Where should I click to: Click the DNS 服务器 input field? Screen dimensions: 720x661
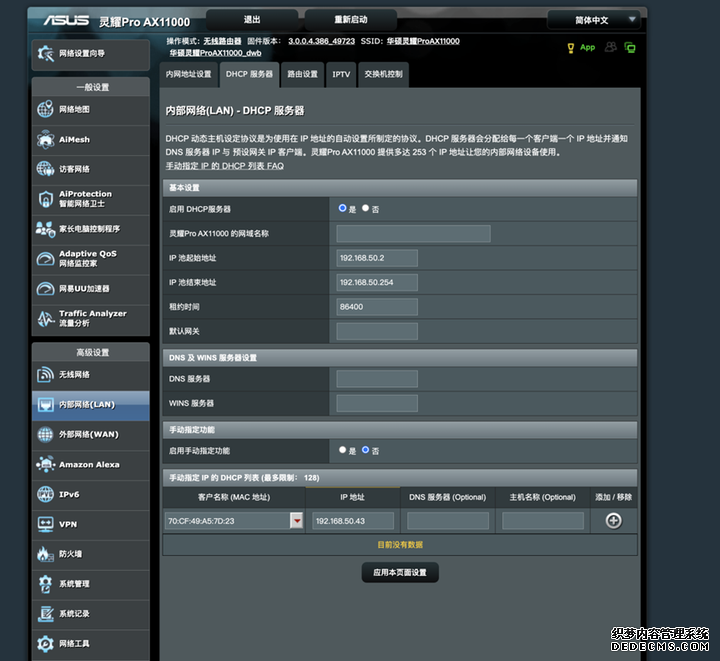377,379
